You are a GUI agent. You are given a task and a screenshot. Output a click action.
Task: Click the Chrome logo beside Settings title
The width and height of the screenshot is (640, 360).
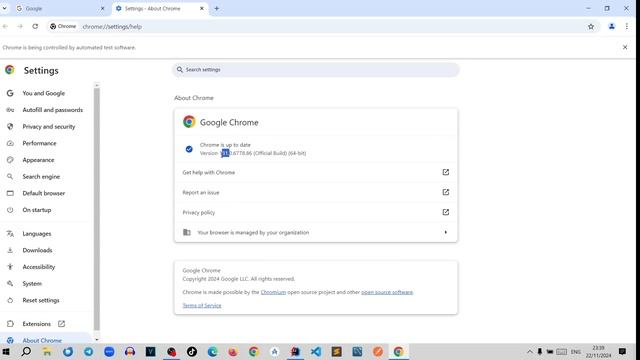[10, 70]
